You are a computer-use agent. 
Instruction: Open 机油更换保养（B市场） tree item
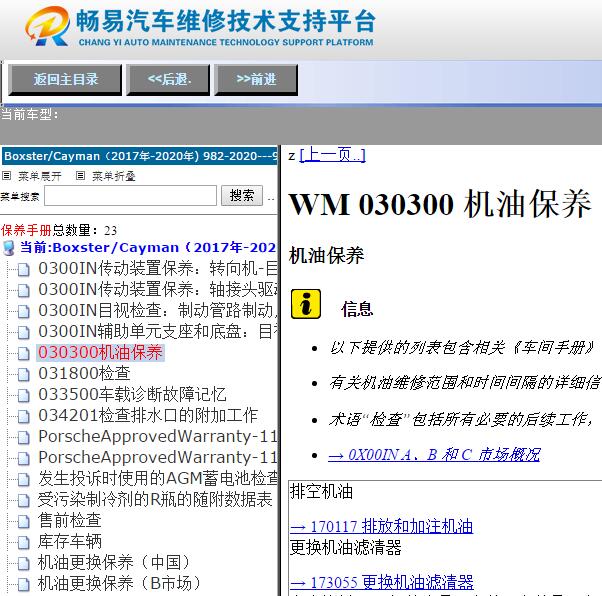pyautogui.click(x=119, y=583)
